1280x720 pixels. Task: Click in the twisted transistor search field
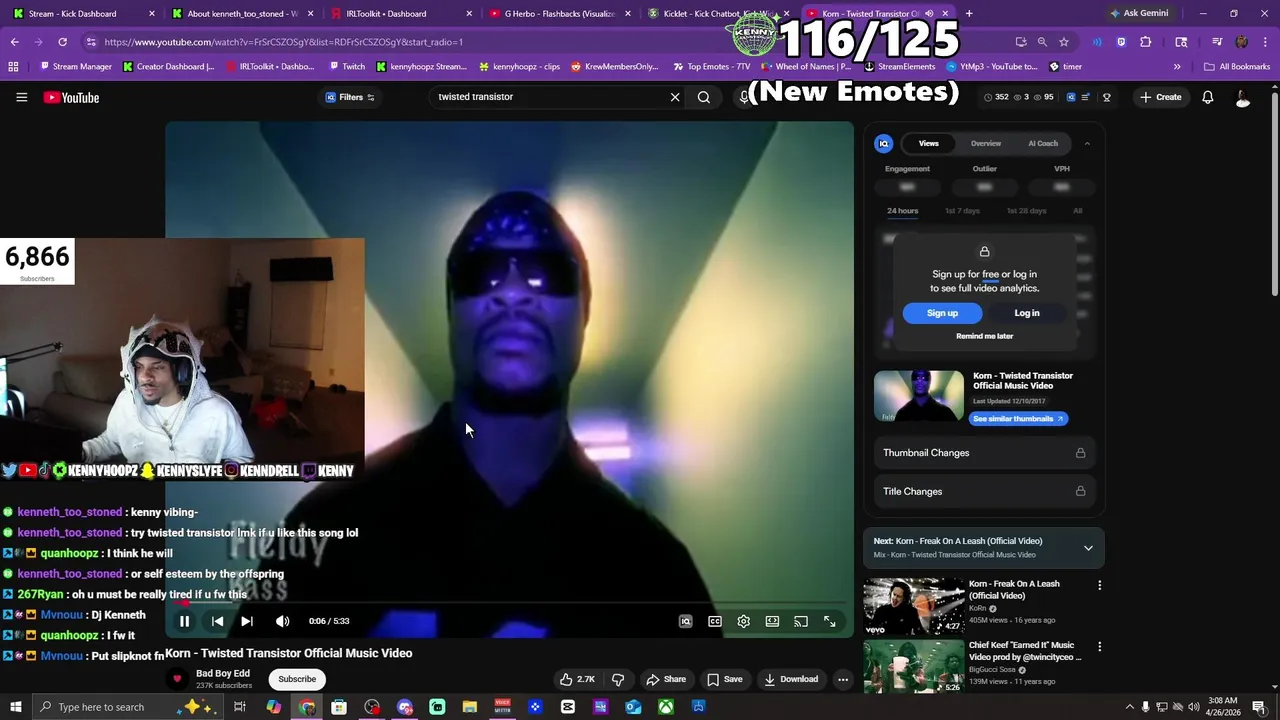pos(548,97)
